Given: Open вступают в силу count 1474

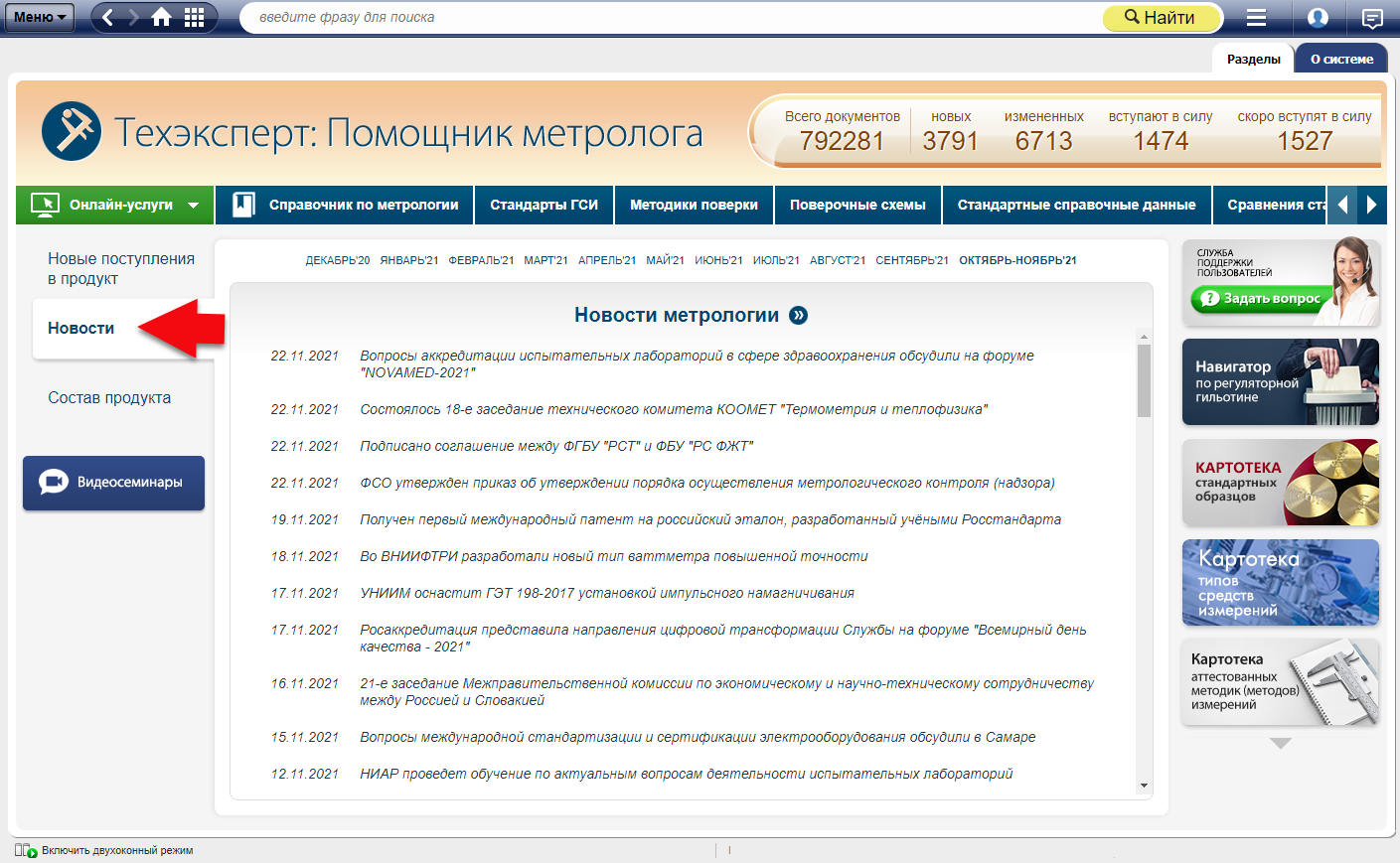Looking at the screenshot, I should pyautogui.click(x=1161, y=141).
